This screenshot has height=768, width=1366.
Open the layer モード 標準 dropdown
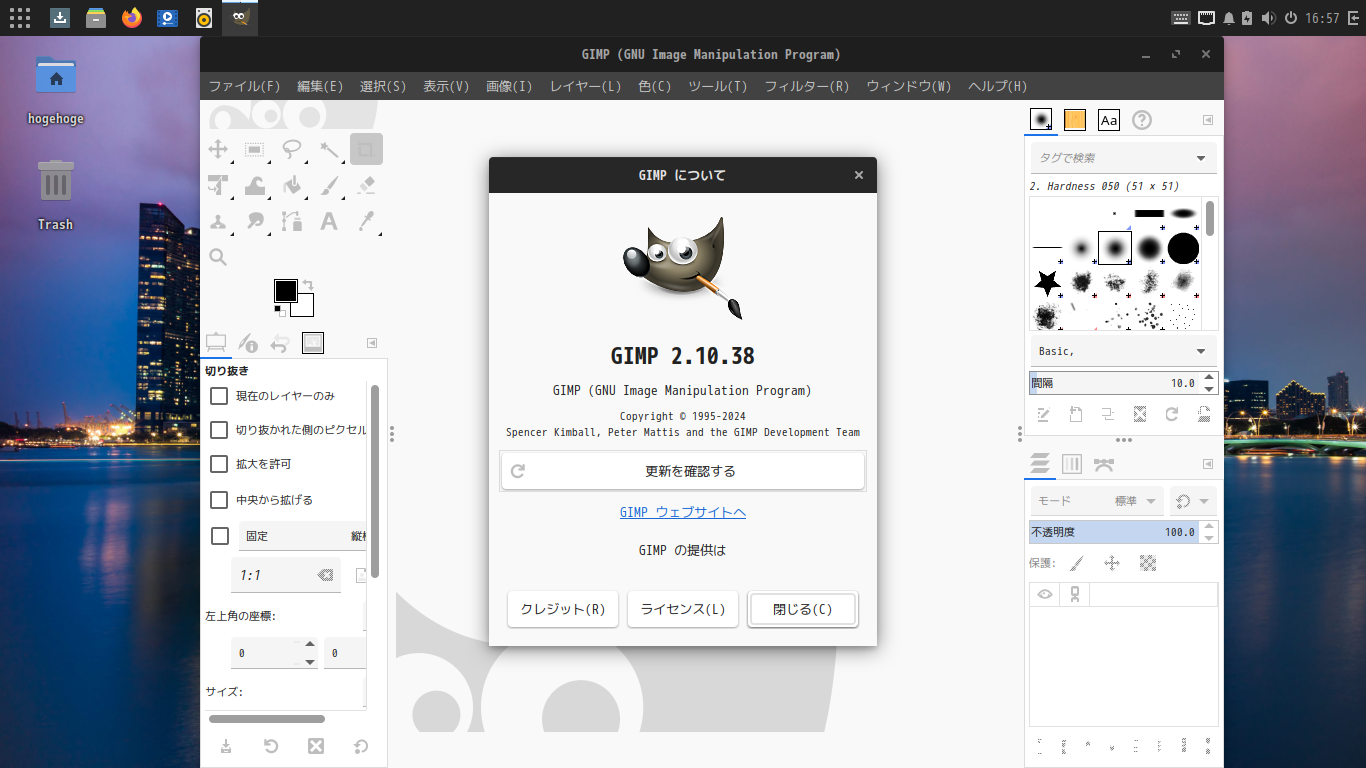click(1097, 501)
